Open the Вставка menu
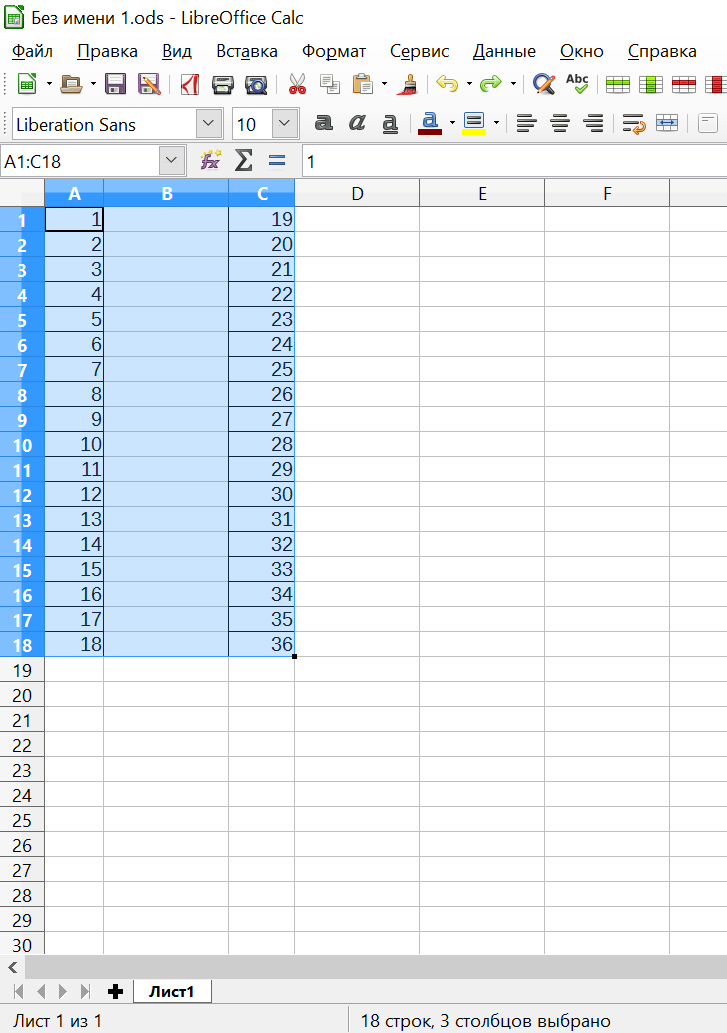Screen dimensions: 727x1033 click(247, 51)
